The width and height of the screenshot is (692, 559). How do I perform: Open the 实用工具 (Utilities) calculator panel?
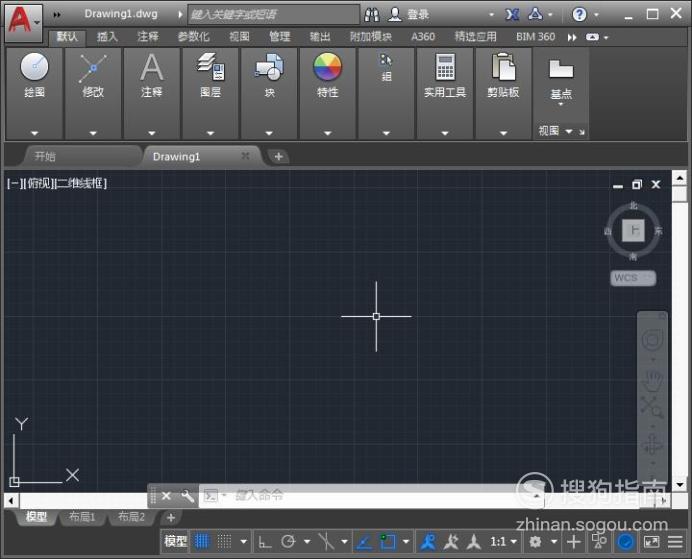pyautogui.click(x=445, y=76)
